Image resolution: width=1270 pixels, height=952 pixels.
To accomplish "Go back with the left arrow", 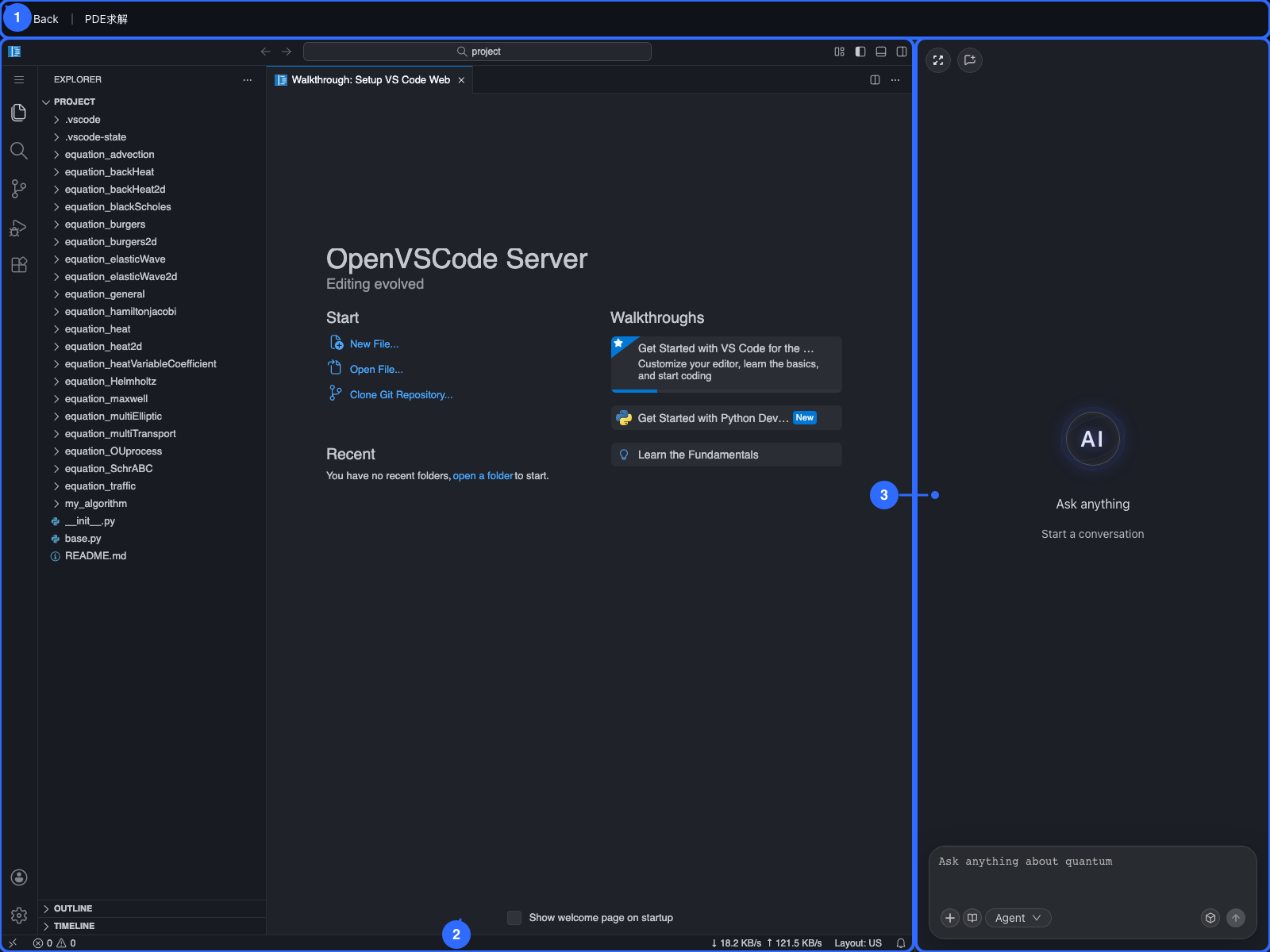I will 266,52.
